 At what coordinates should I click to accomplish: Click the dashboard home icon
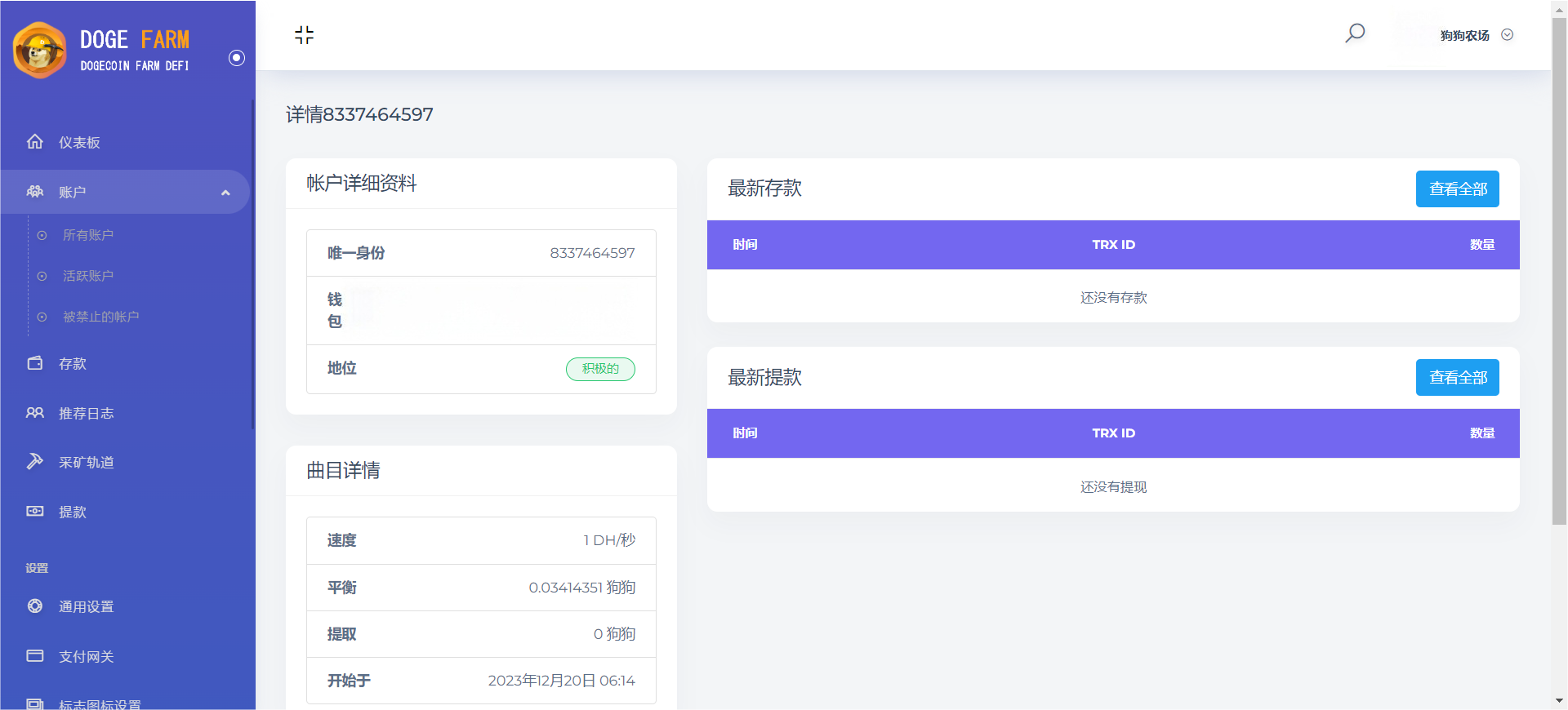tap(35, 142)
